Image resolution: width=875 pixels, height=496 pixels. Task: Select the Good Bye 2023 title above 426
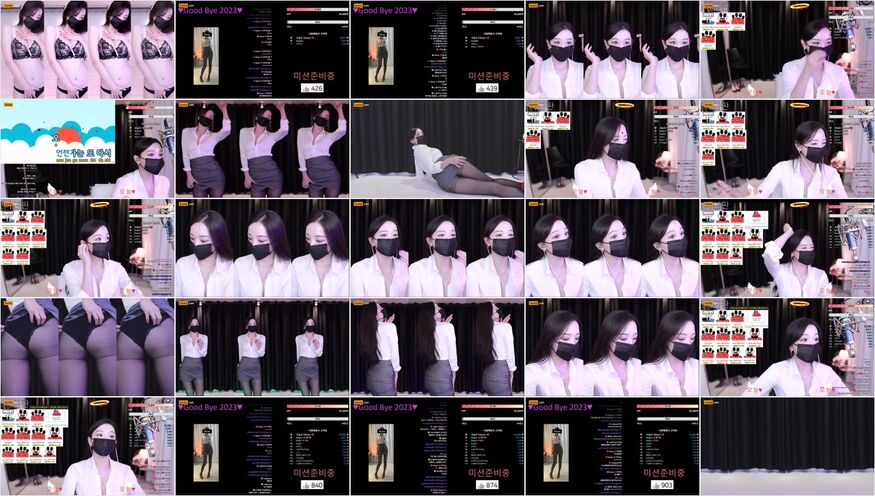pos(210,11)
